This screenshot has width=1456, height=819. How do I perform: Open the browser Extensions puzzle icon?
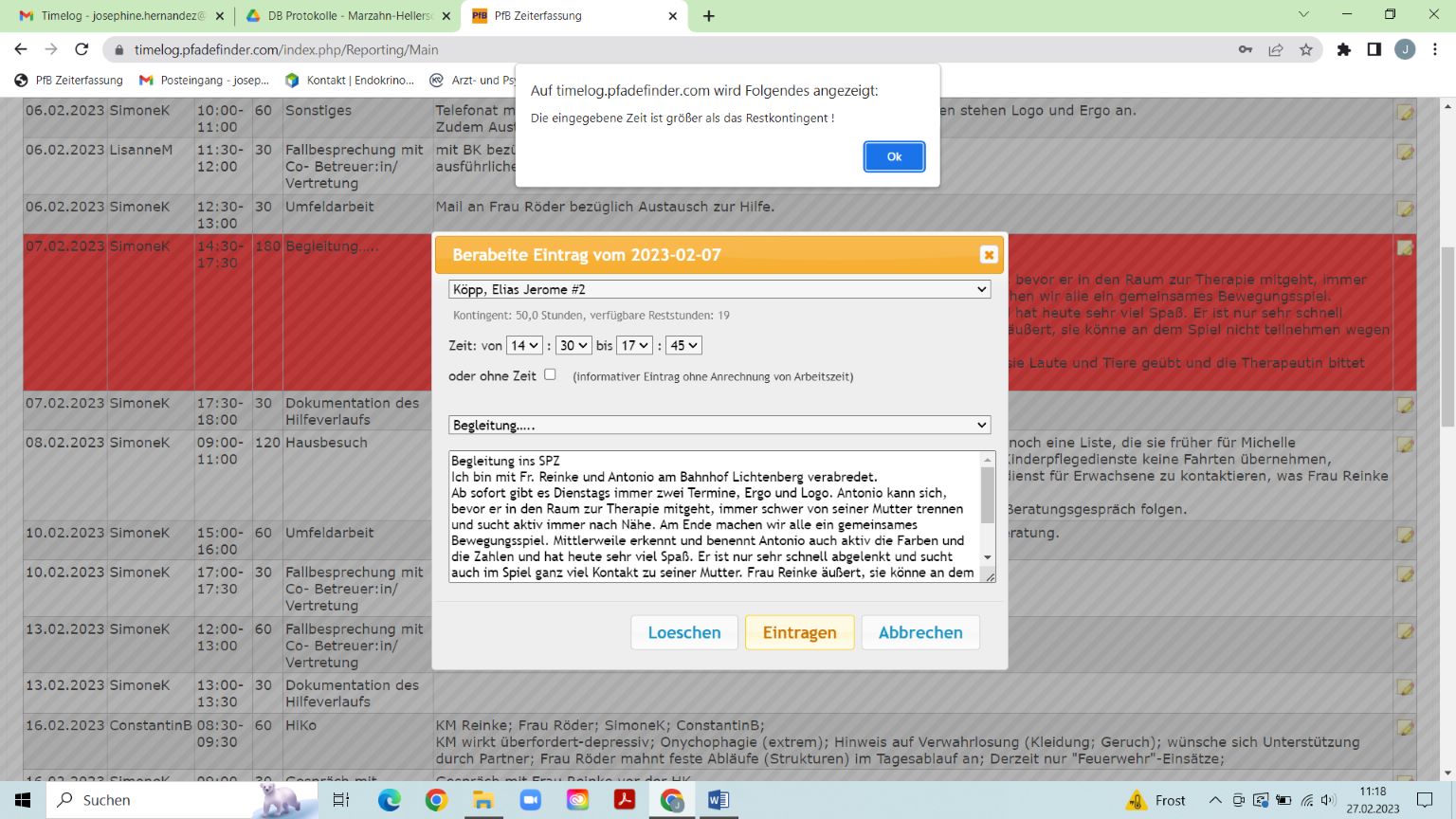tap(1343, 50)
